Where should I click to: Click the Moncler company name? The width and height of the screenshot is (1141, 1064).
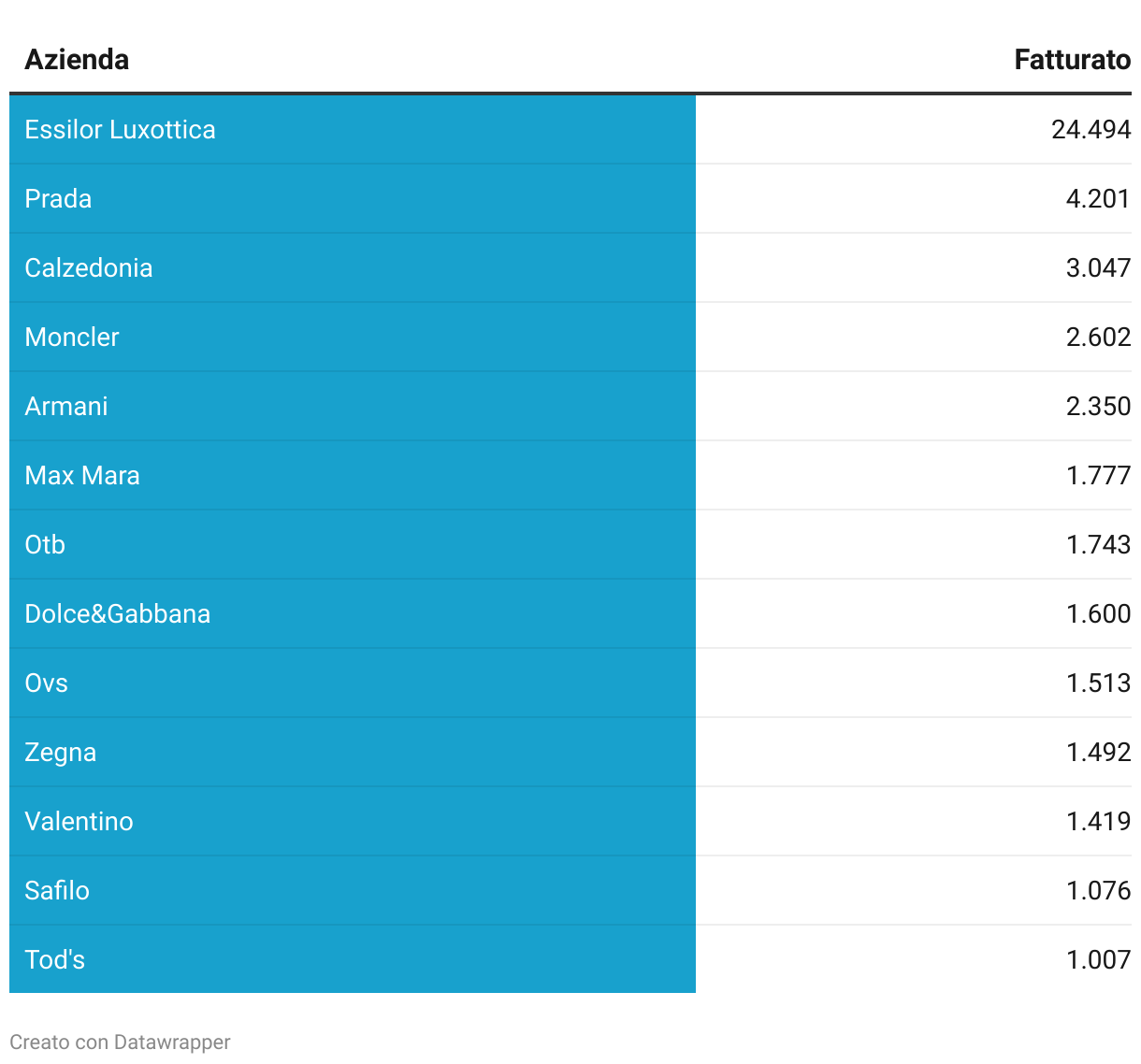pyautogui.click(x=72, y=338)
